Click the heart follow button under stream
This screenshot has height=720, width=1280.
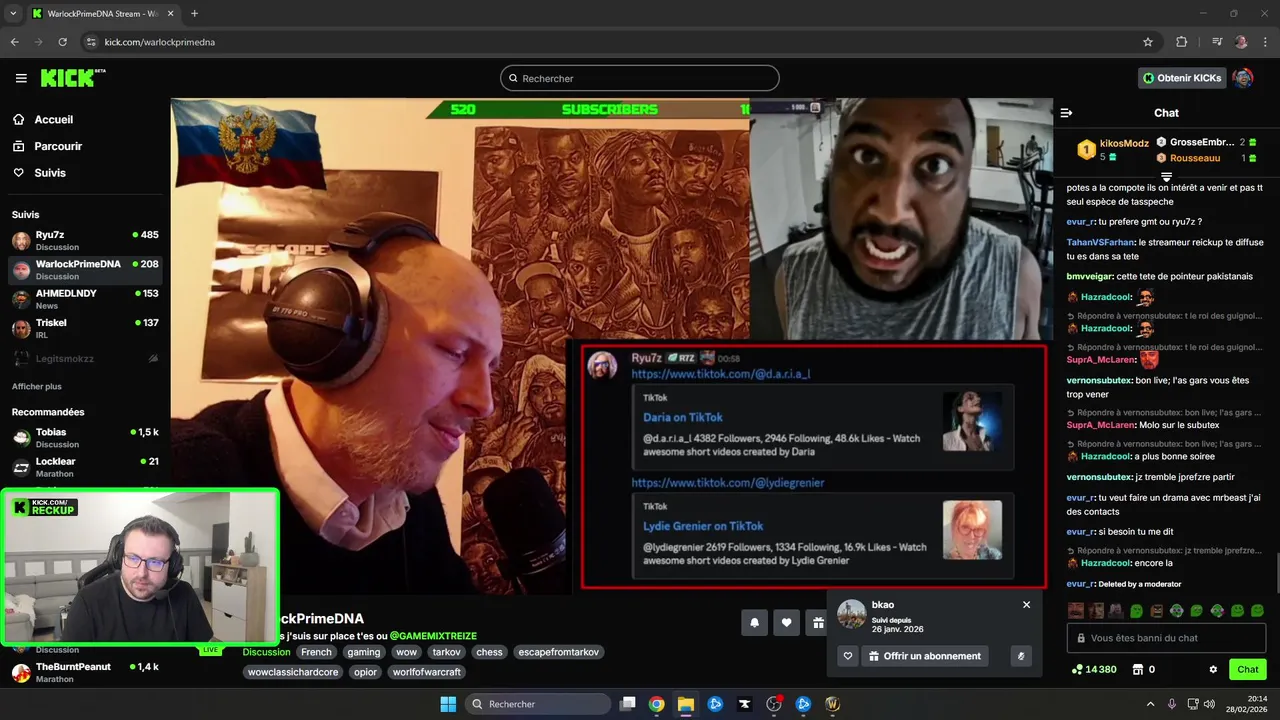(787, 623)
